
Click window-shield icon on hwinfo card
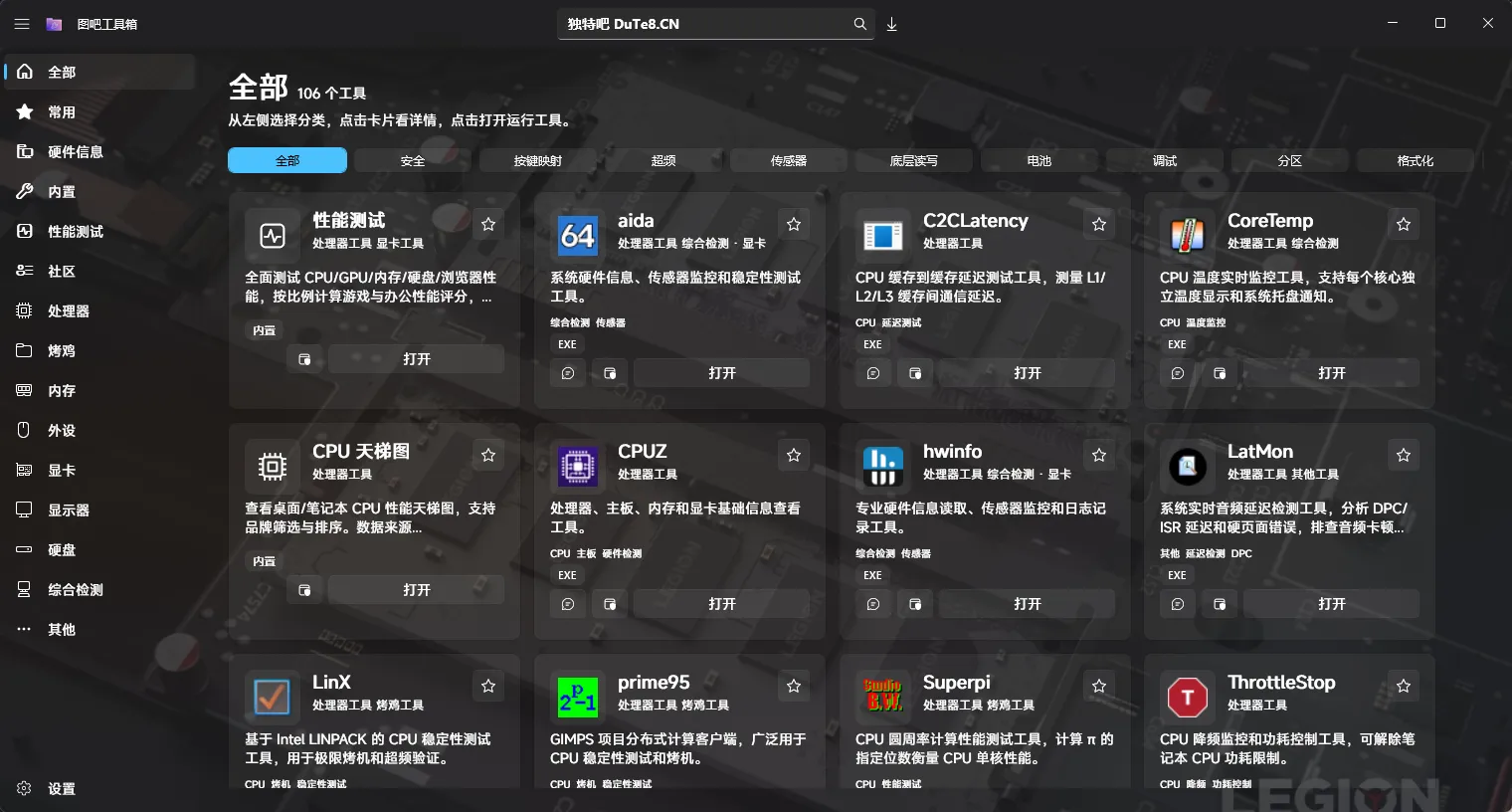pyautogui.click(x=915, y=604)
